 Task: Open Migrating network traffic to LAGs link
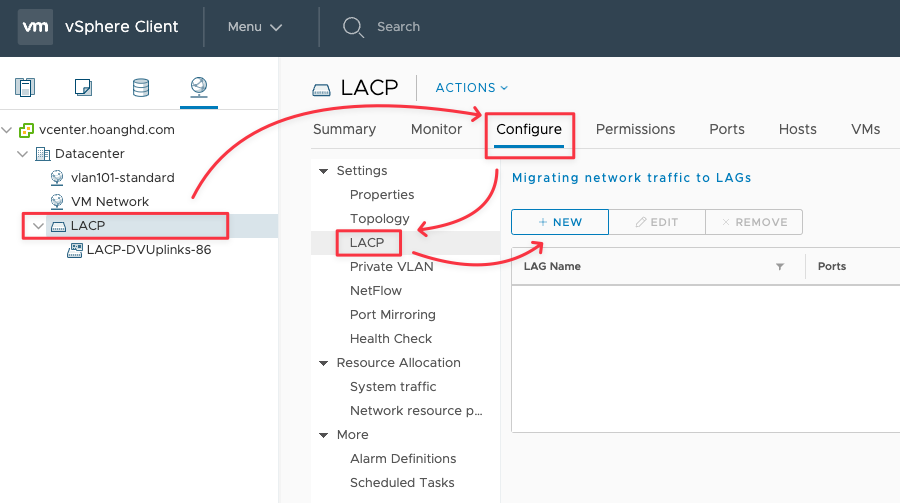631,178
